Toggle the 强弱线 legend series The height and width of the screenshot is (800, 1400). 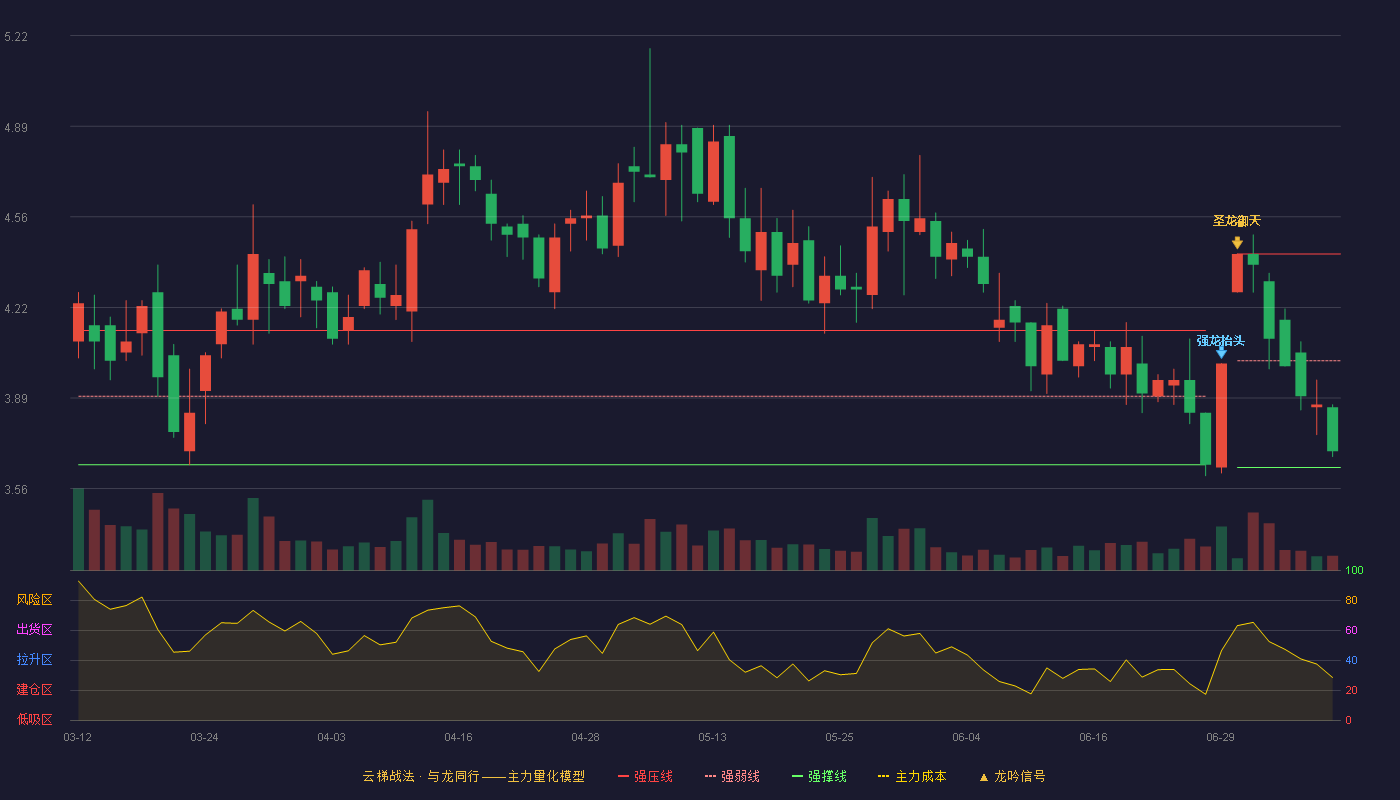pos(732,776)
